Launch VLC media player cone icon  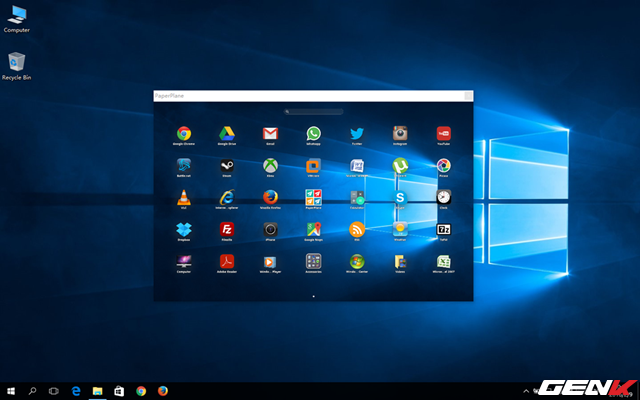click(183, 198)
